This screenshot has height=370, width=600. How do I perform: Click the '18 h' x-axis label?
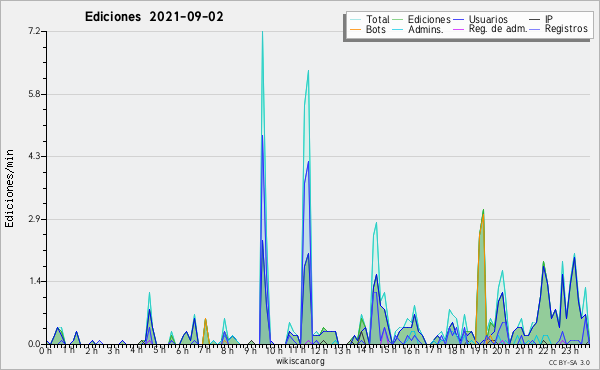(456, 351)
